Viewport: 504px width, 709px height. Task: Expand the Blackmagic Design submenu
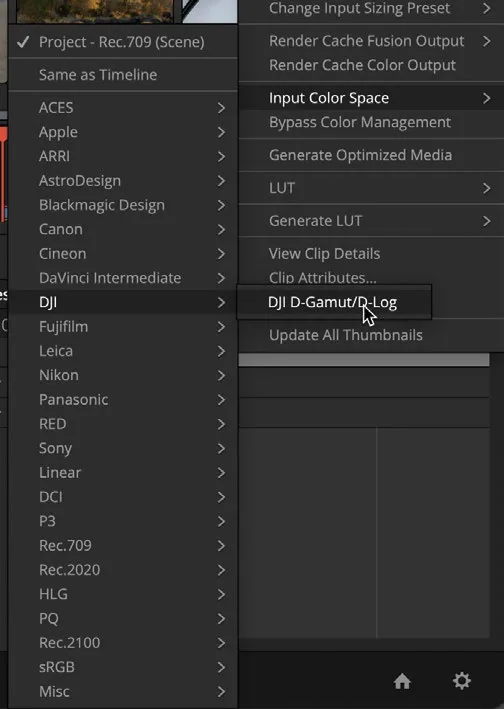pyautogui.click(x=122, y=205)
